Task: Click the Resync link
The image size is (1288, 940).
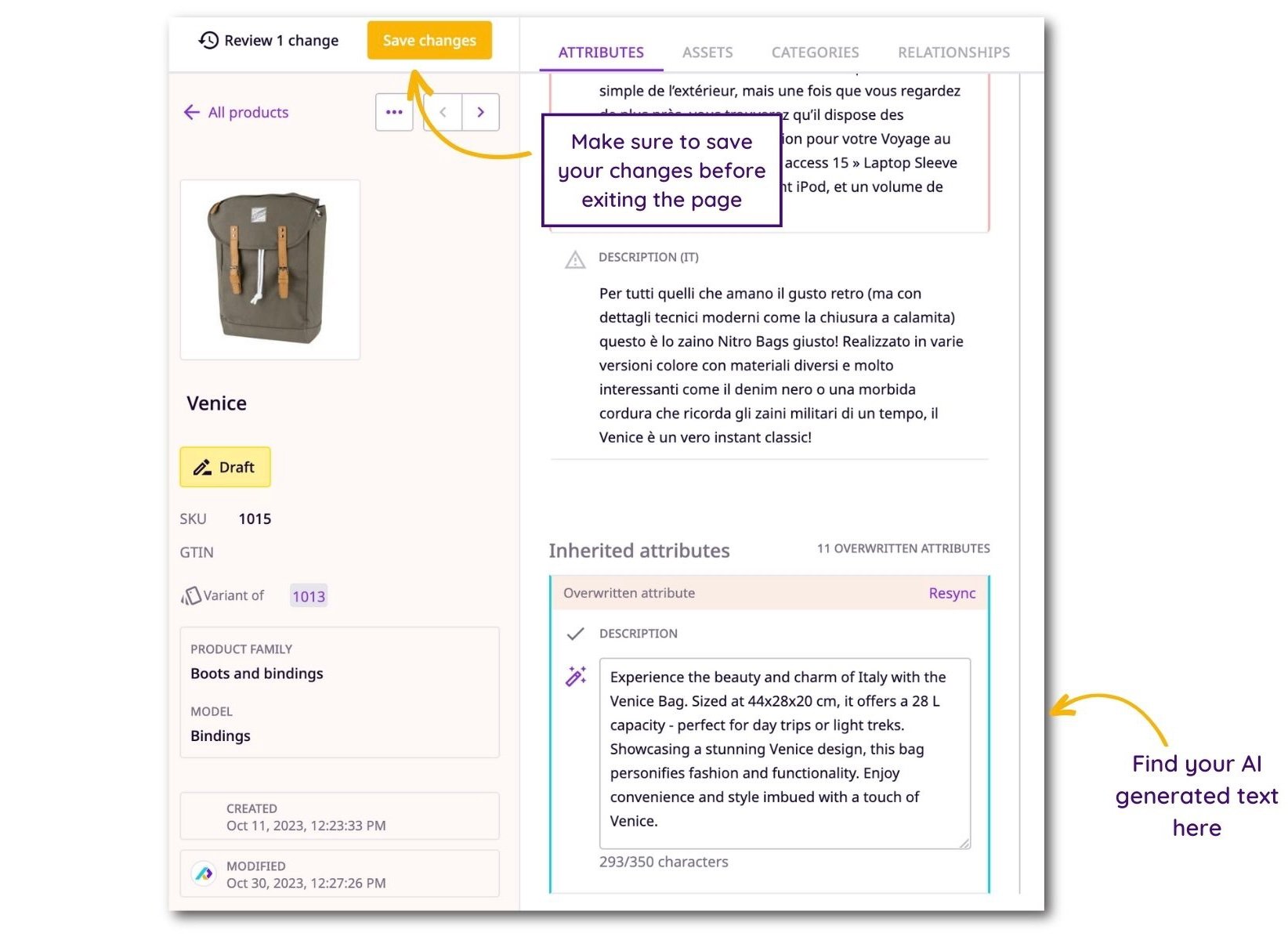Action: tap(952, 593)
